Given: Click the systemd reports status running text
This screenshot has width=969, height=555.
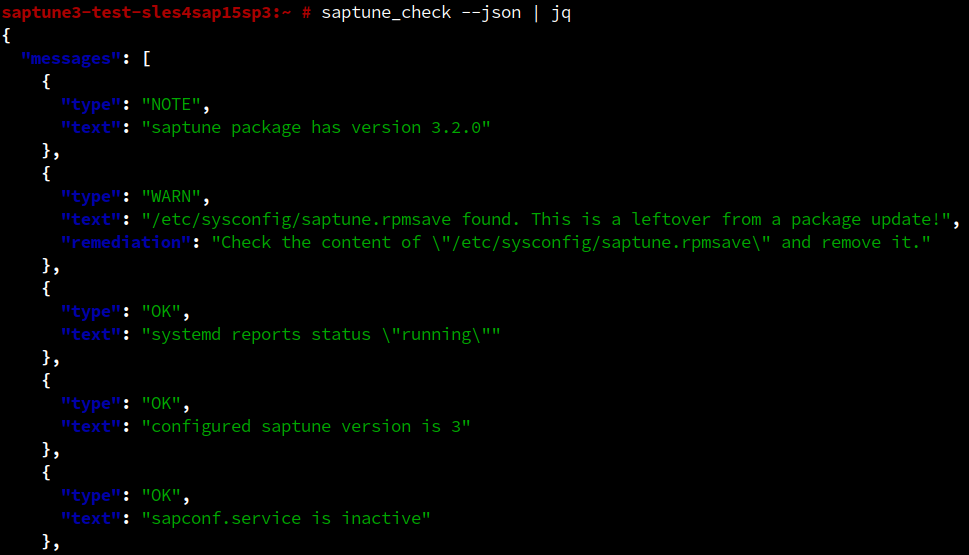Looking at the screenshot, I should click(321, 334).
